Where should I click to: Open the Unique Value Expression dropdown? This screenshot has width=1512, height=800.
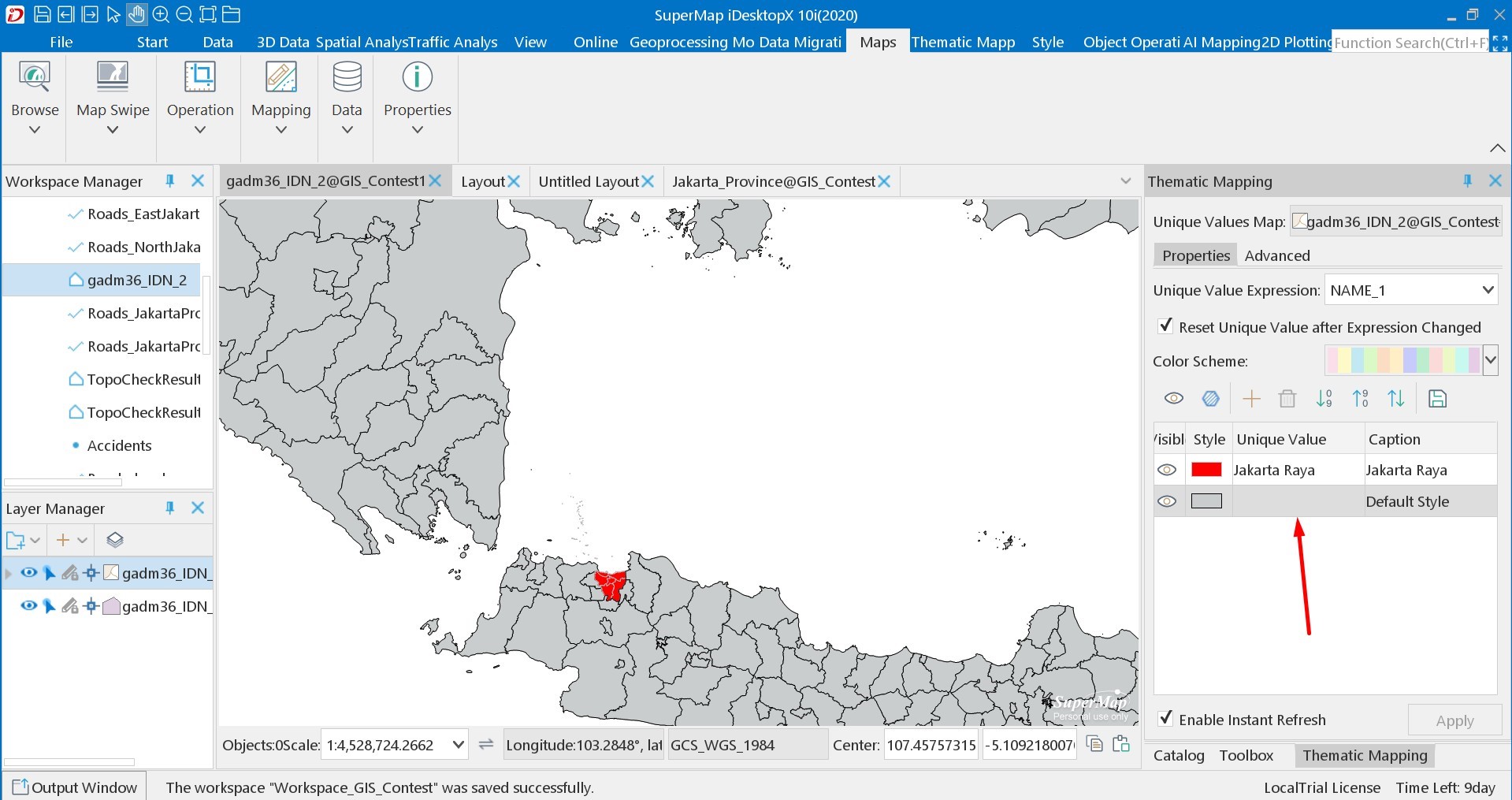point(1488,290)
